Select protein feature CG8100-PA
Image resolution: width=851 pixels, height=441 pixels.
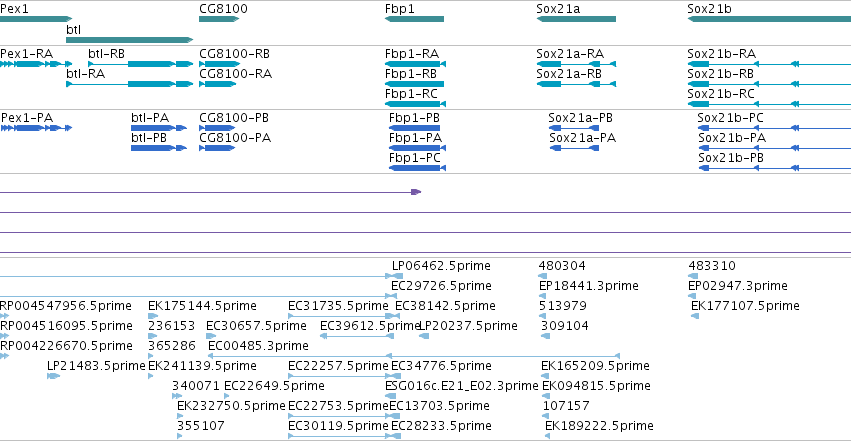(217, 148)
